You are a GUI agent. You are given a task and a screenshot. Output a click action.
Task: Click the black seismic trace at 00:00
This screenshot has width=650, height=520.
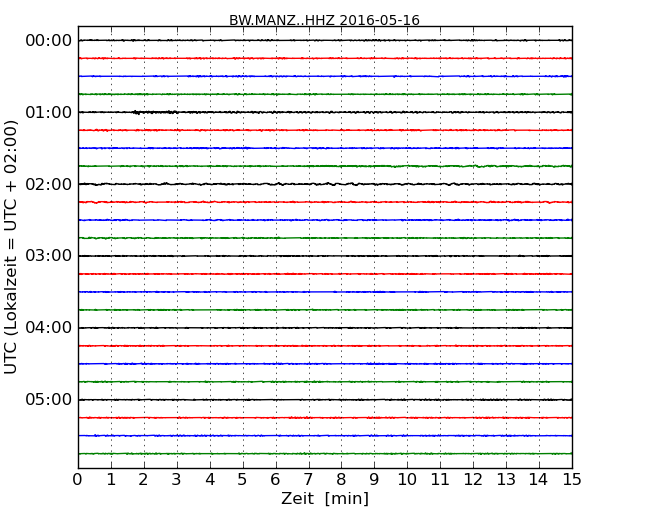[325, 40]
